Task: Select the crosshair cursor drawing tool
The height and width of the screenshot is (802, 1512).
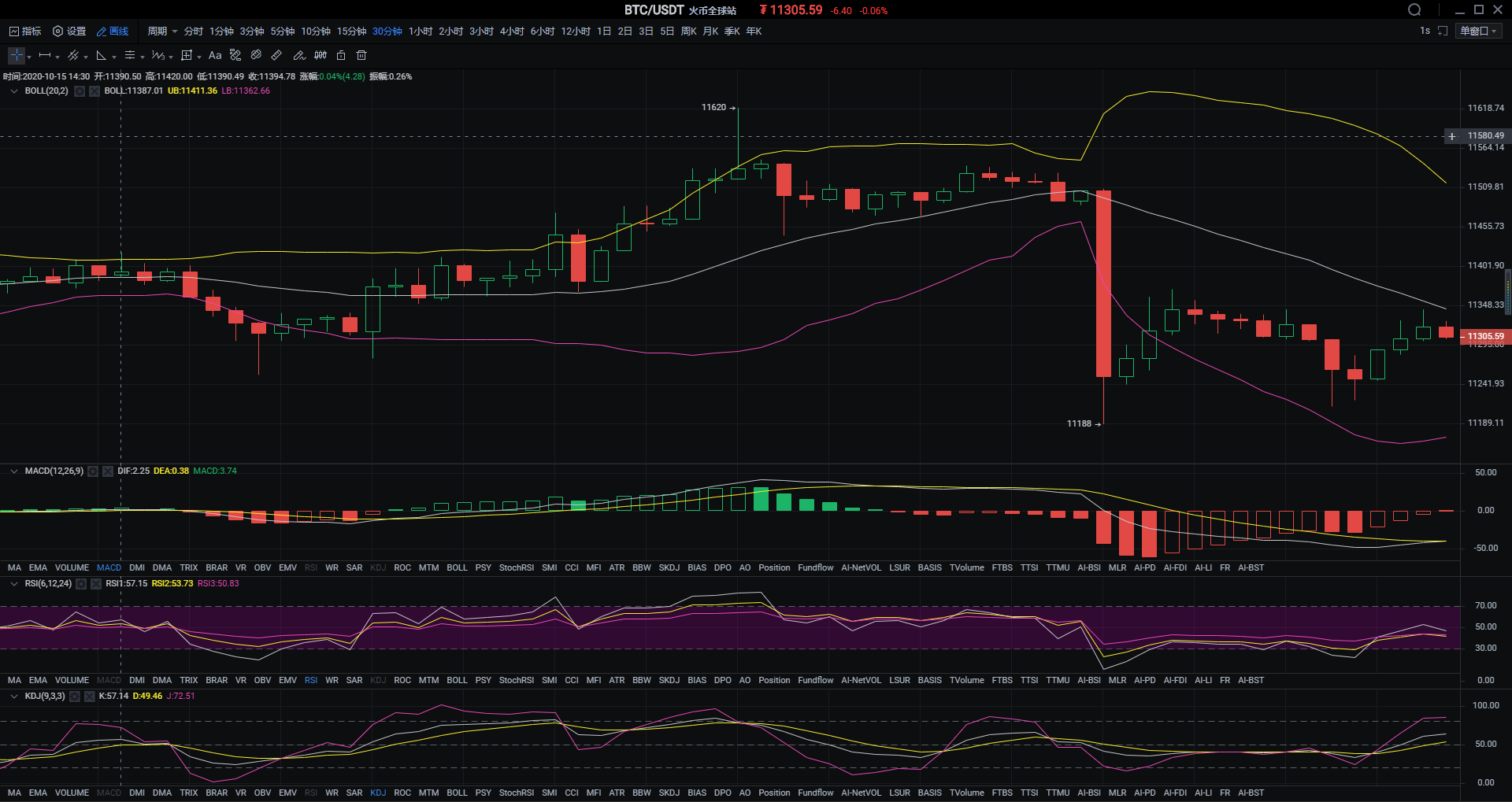Action: [x=16, y=55]
